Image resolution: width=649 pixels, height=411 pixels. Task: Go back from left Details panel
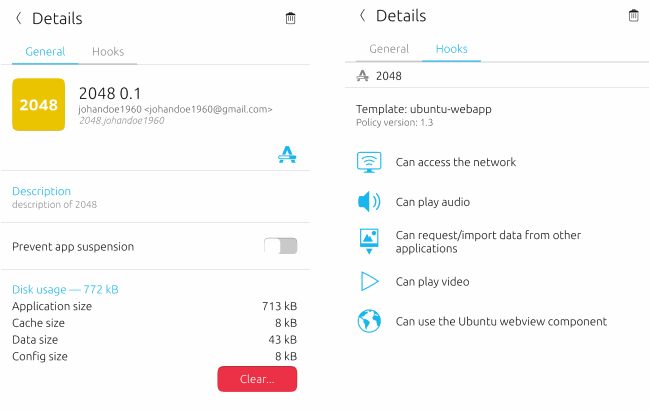19,18
